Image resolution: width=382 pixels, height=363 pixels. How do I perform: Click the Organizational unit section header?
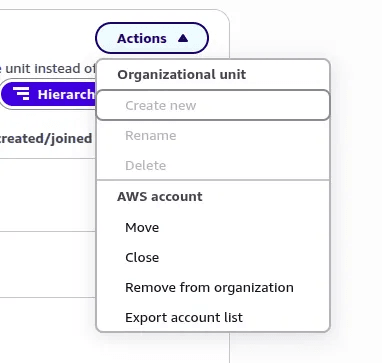pos(182,74)
